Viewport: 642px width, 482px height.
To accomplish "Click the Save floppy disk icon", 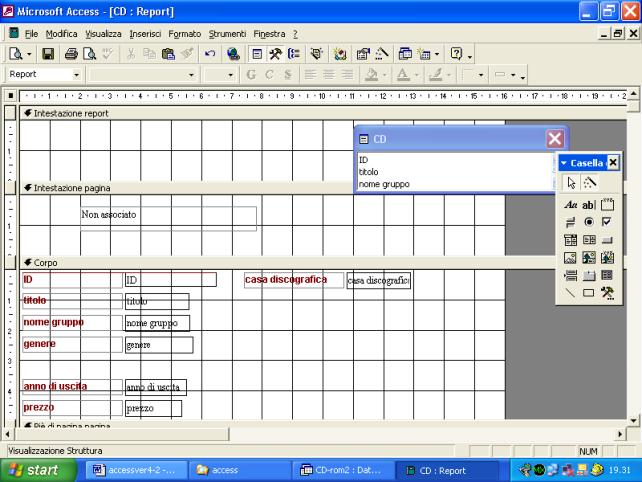I will click(x=48, y=54).
